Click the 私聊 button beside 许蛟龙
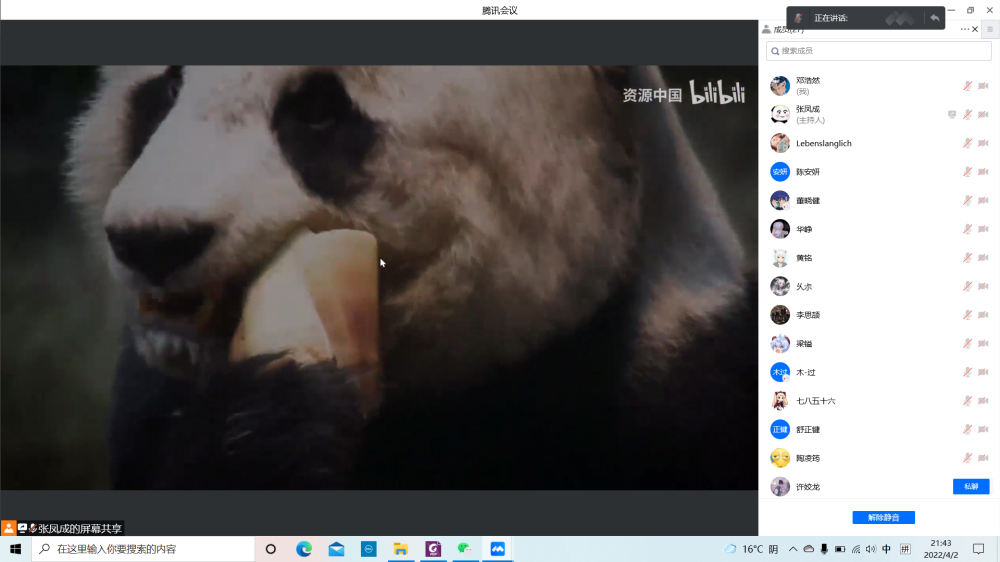Screen dimensions: 1000x562 pyautogui.click(x=970, y=486)
